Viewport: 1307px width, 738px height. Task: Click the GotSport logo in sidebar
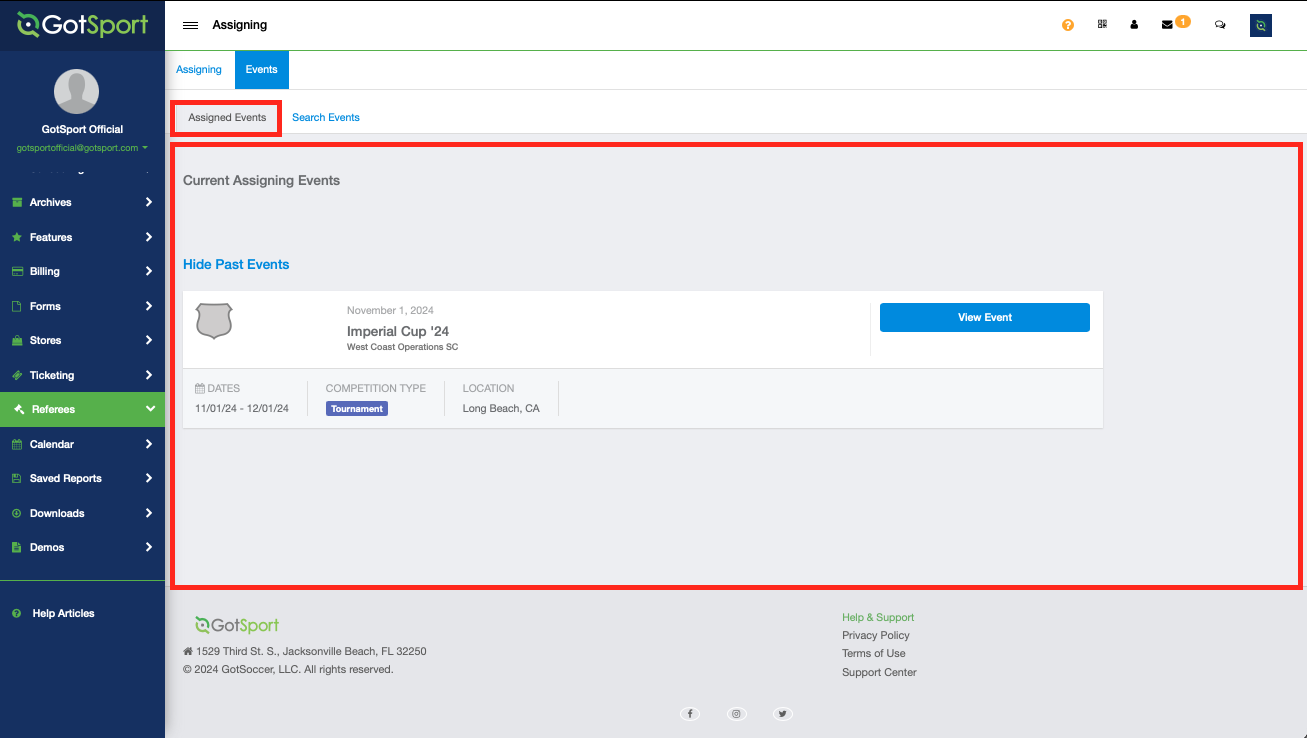pyautogui.click(x=82, y=25)
